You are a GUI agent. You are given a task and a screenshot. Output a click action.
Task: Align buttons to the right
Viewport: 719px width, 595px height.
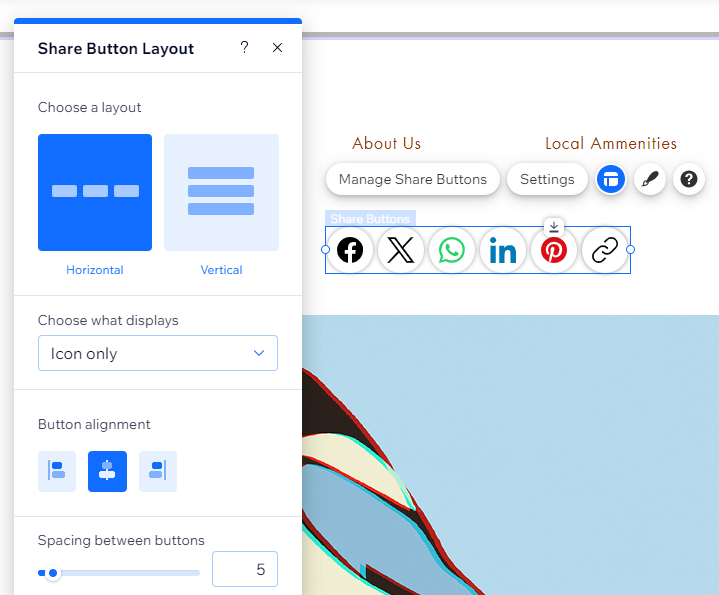[157, 471]
